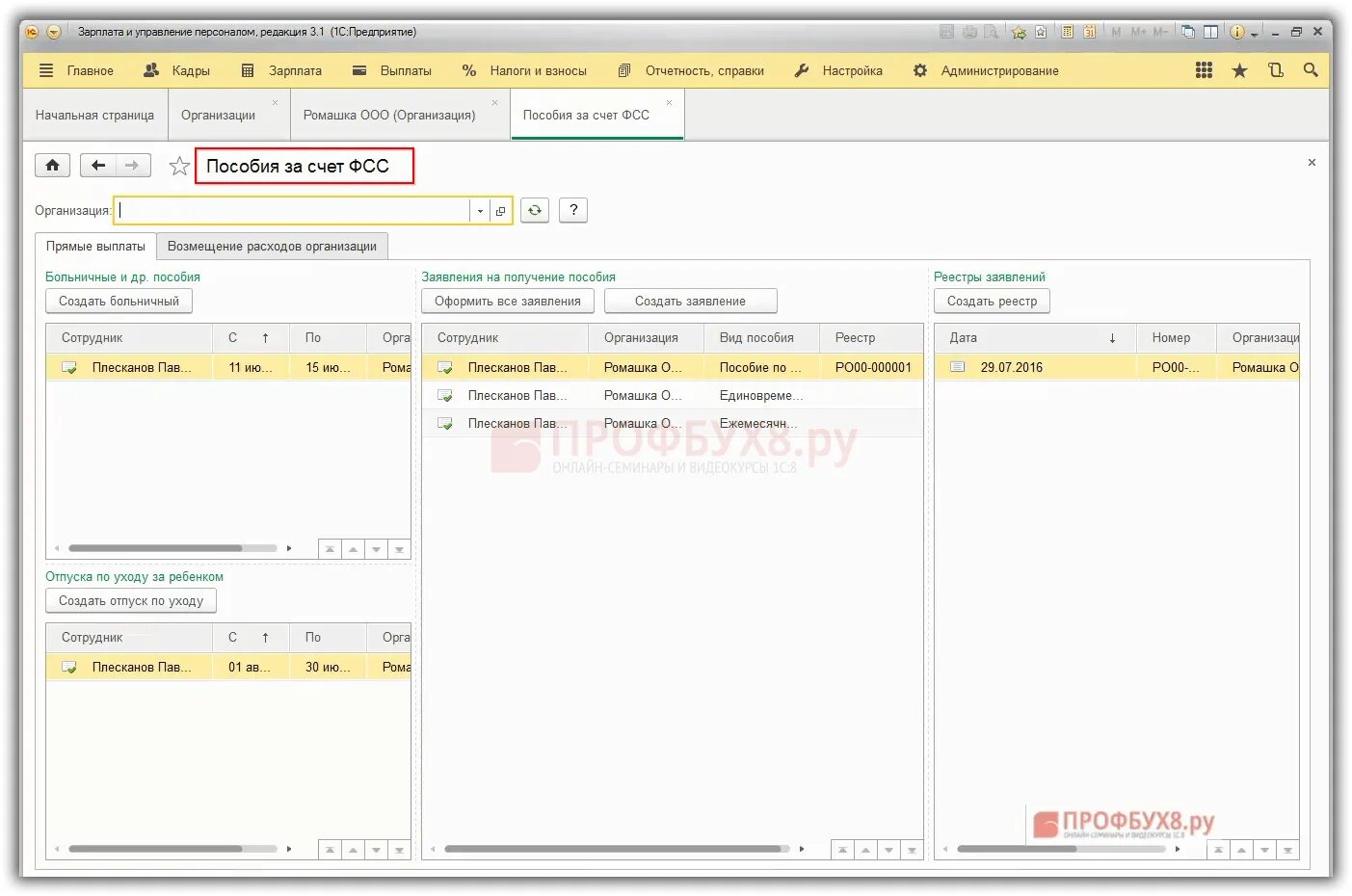Toggle sort order on the 'С' column
The image size is (1352, 896).
pos(250,337)
